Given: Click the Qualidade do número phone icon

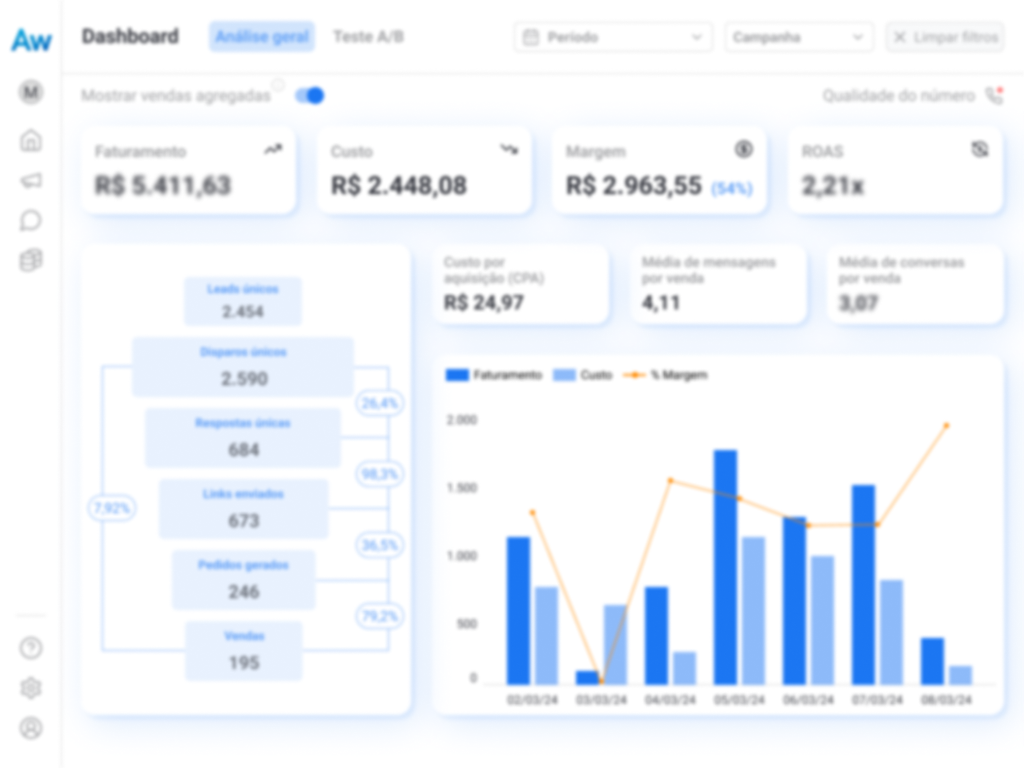Looking at the screenshot, I should [994, 95].
